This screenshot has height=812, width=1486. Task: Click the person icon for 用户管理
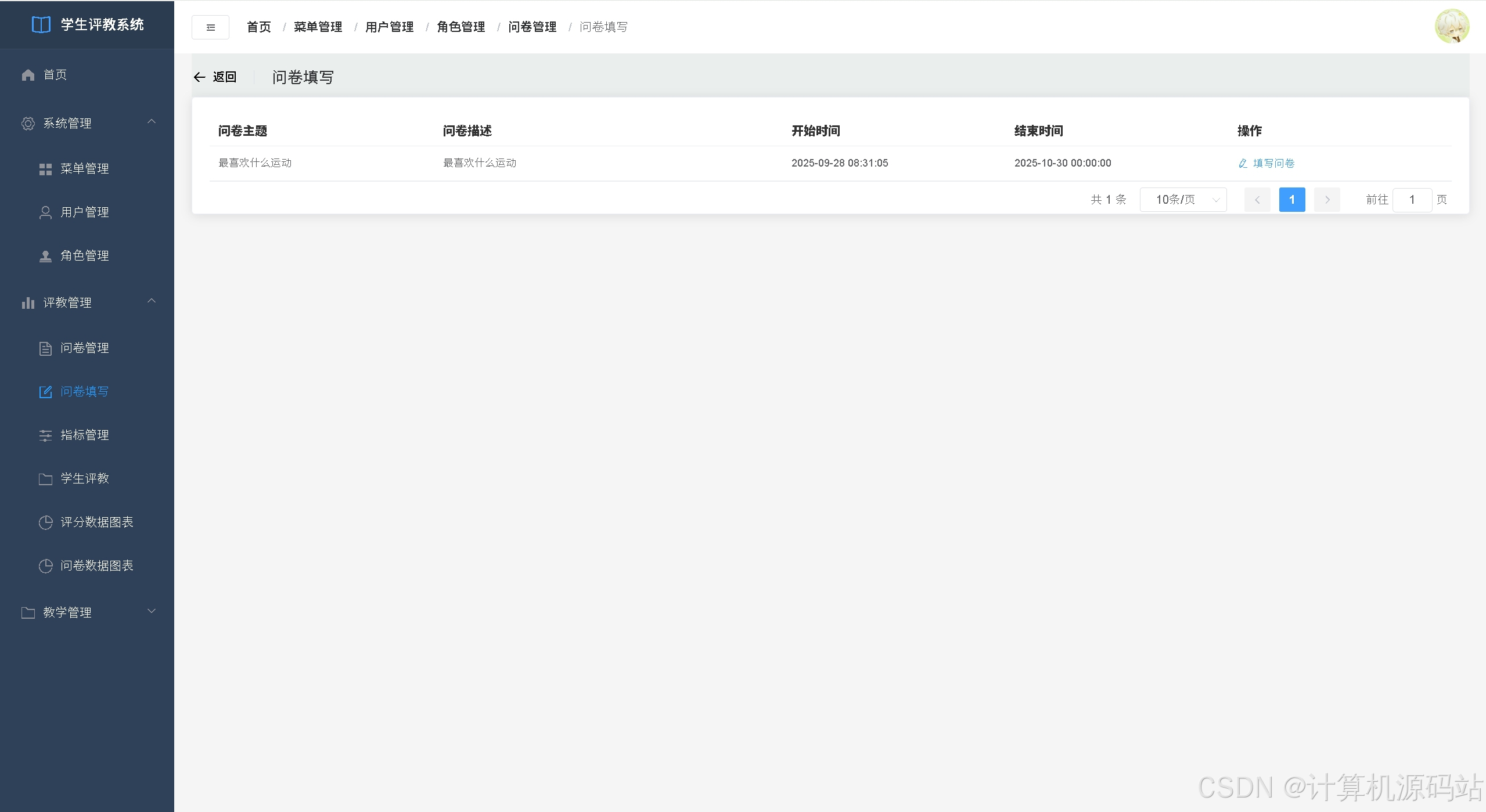tap(45, 212)
